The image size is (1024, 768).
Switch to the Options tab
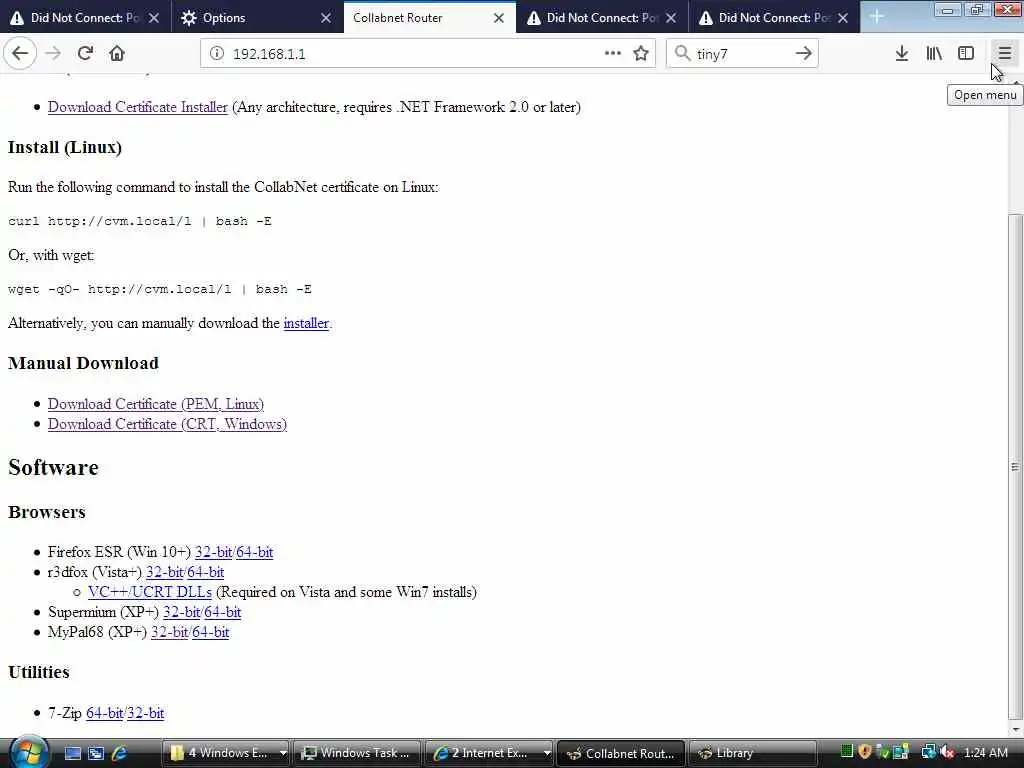tap(258, 18)
